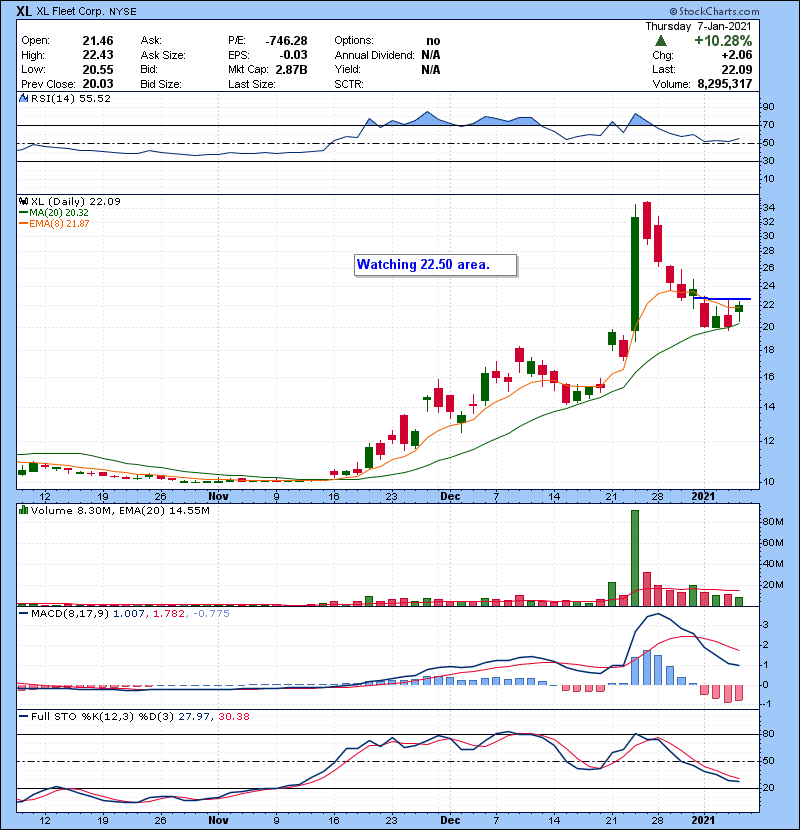
Task: Click the Watching 22.50 area. annotation box
Action: coord(435,265)
